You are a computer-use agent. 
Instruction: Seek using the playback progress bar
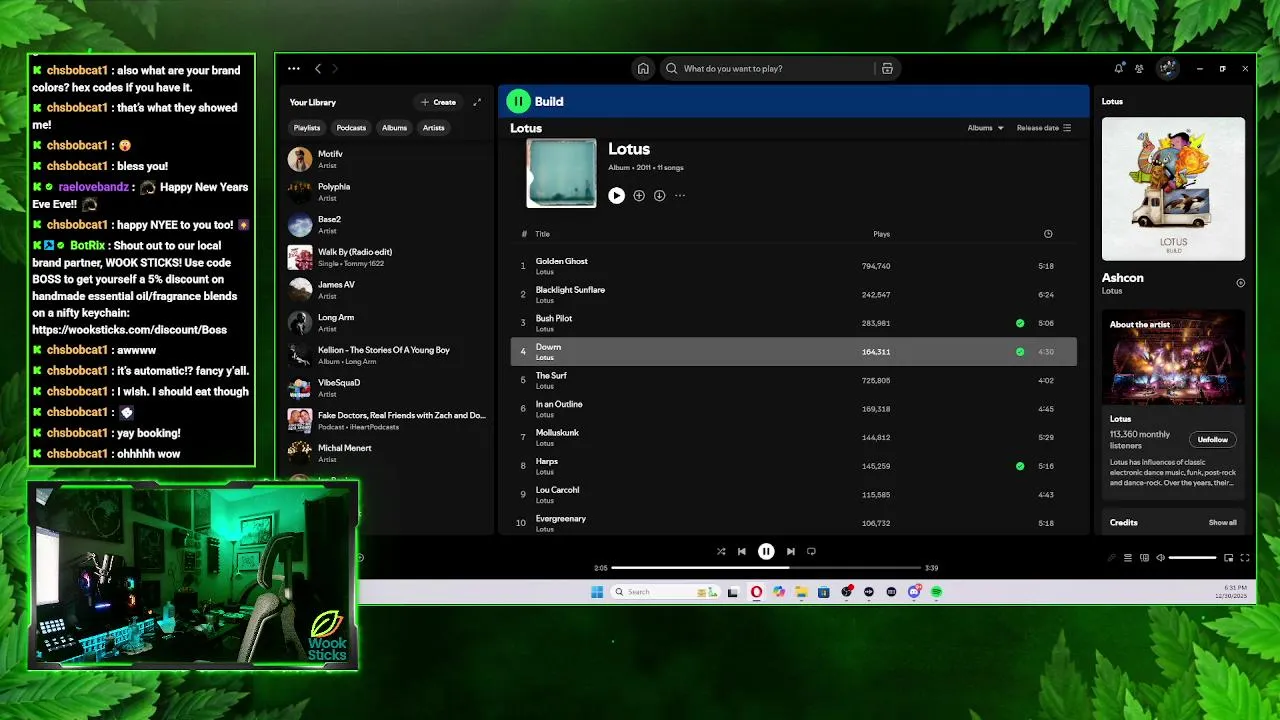pyautogui.click(x=766, y=568)
